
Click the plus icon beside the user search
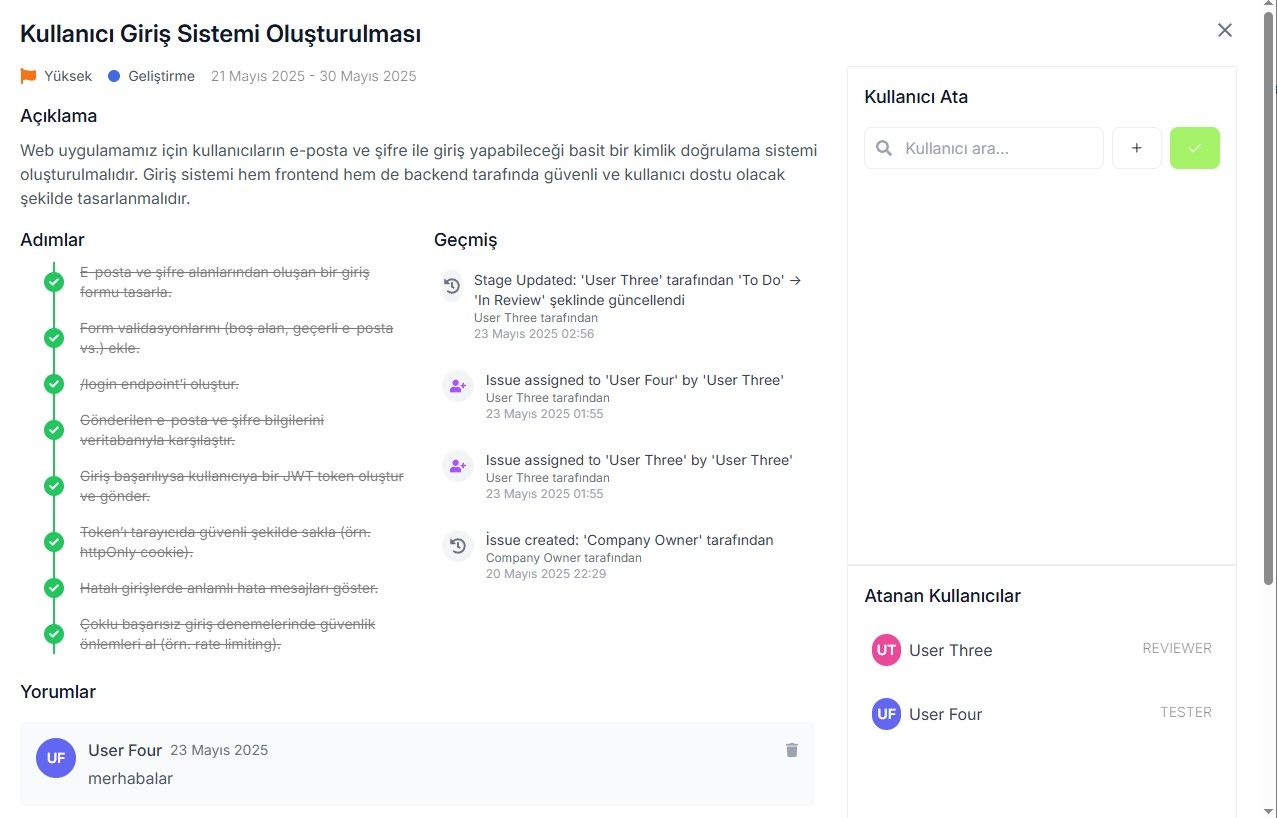click(x=1137, y=148)
